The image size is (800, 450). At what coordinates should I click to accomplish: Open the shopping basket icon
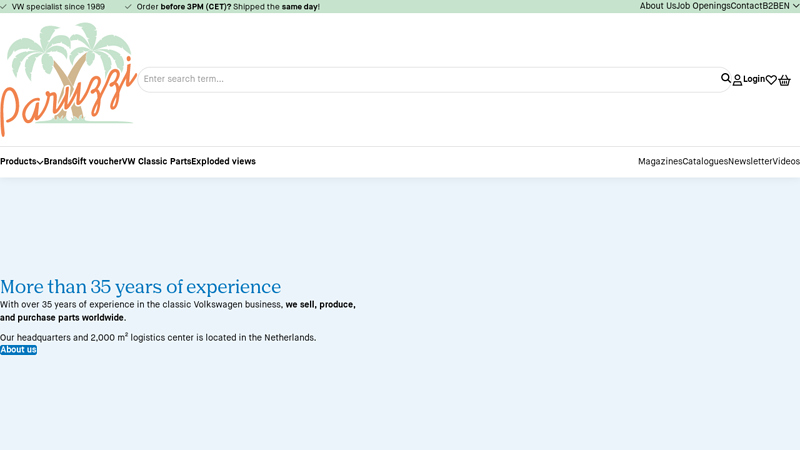coord(785,80)
